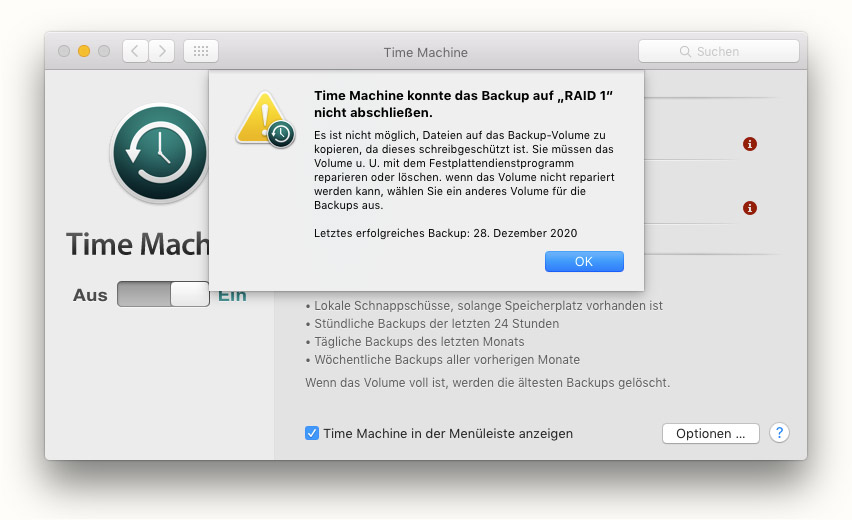Uncheck Time Machine in der Menüleiste anzeigen
852x520 pixels.
(x=312, y=433)
